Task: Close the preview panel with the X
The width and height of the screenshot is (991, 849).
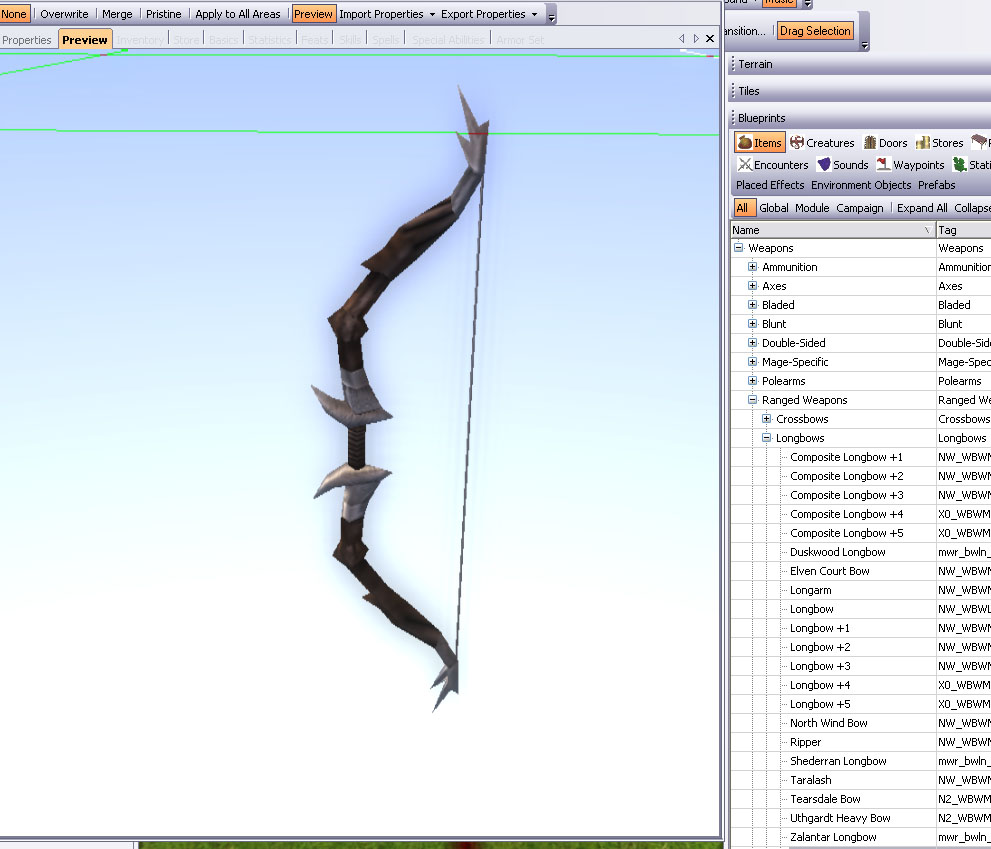Action: click(x=710, y=39)
